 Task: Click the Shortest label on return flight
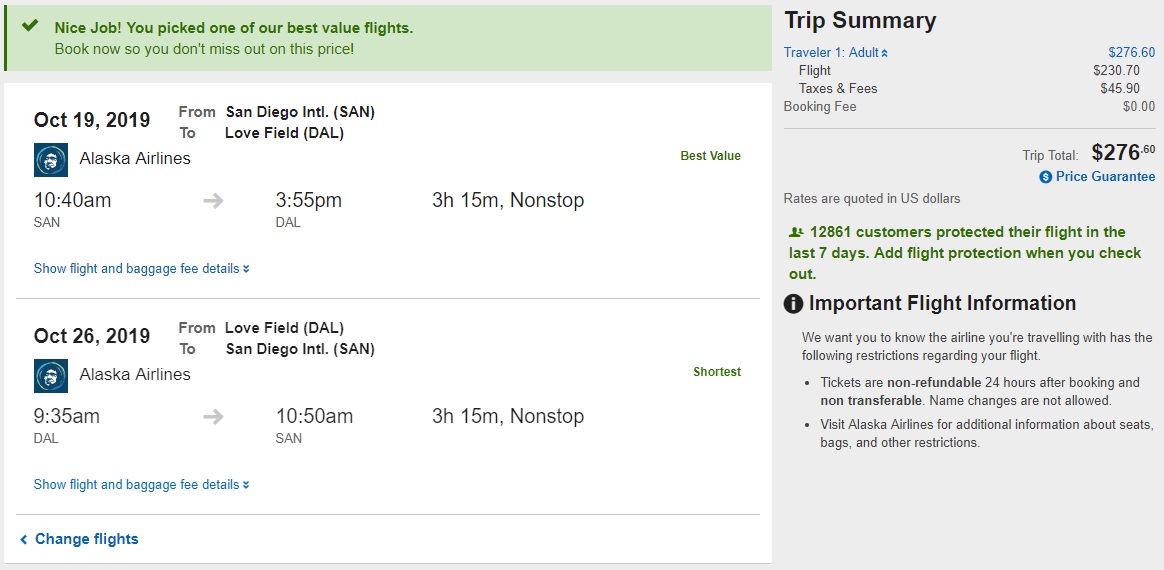click(716, 372)
